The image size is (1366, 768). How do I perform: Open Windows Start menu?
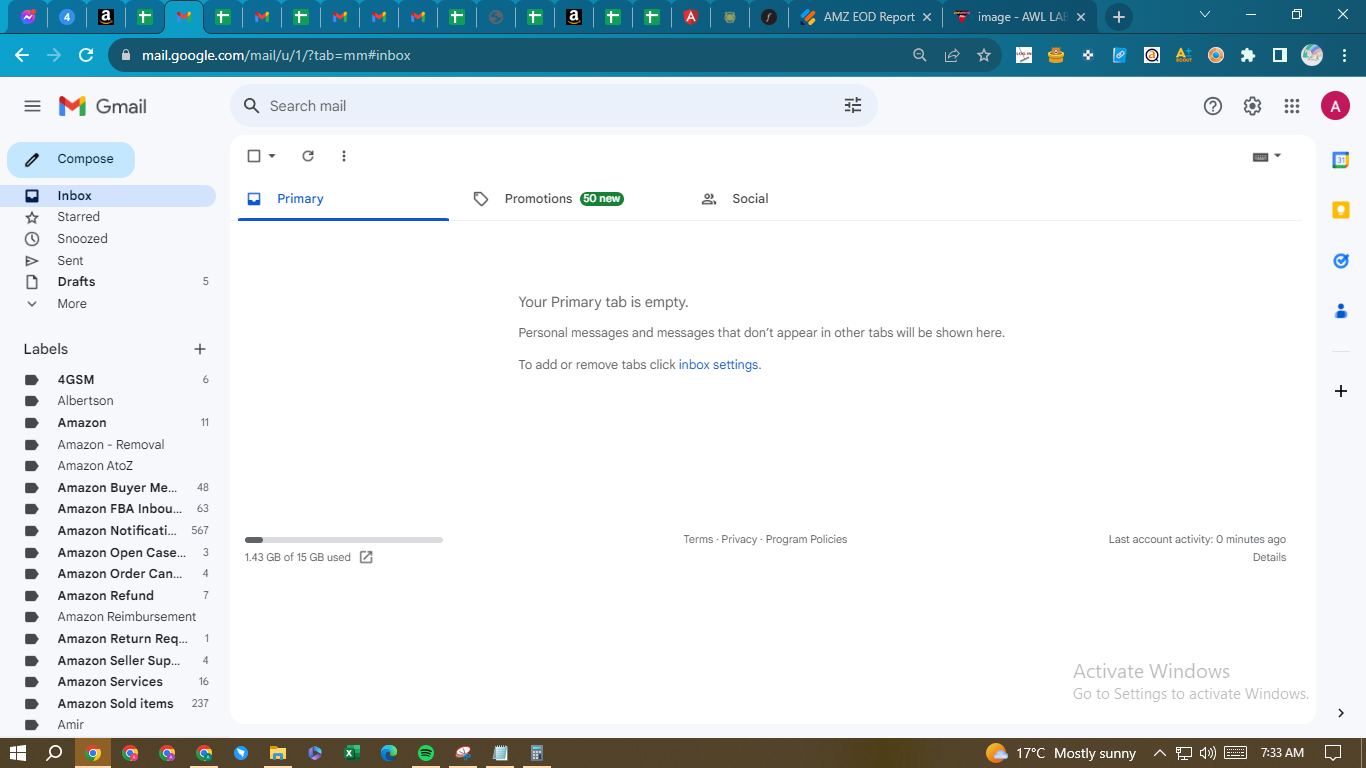click(17, 753)
